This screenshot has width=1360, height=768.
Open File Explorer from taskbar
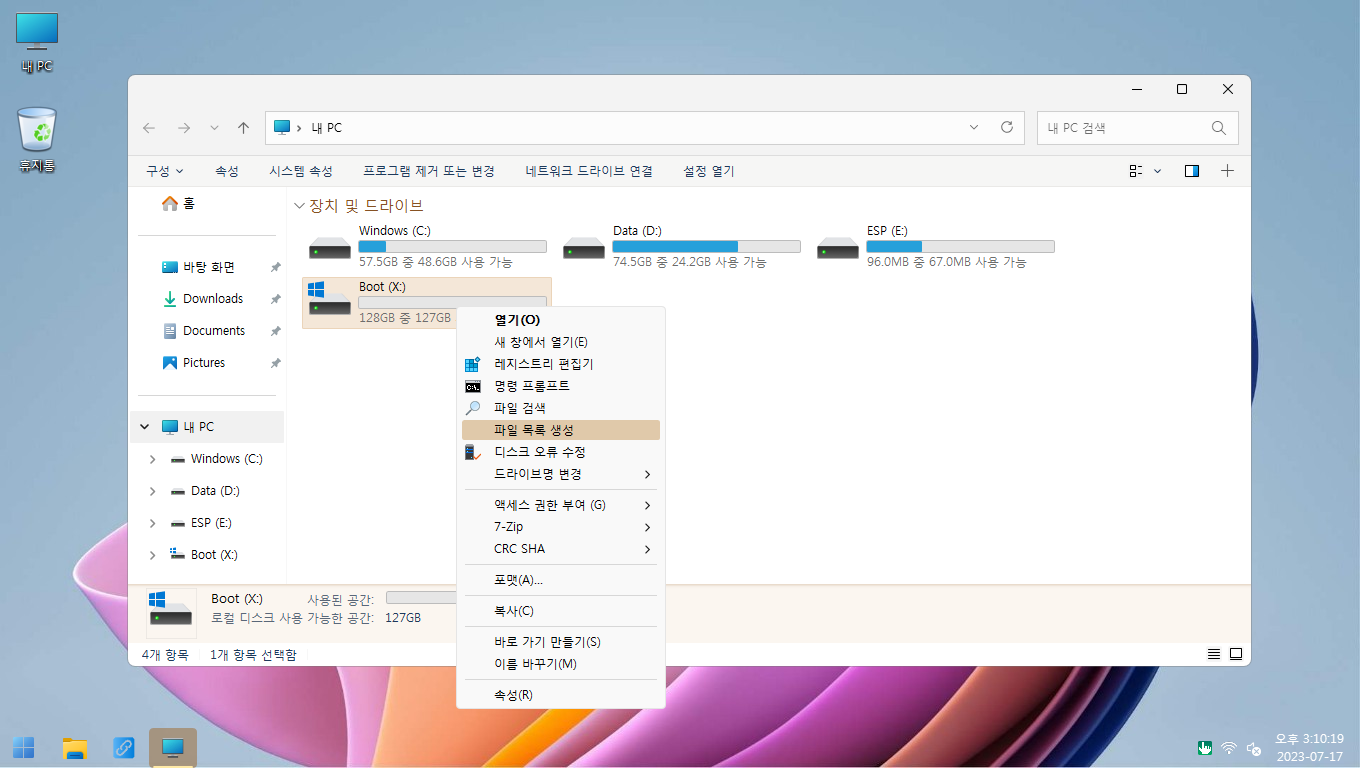tap(75, 747)
